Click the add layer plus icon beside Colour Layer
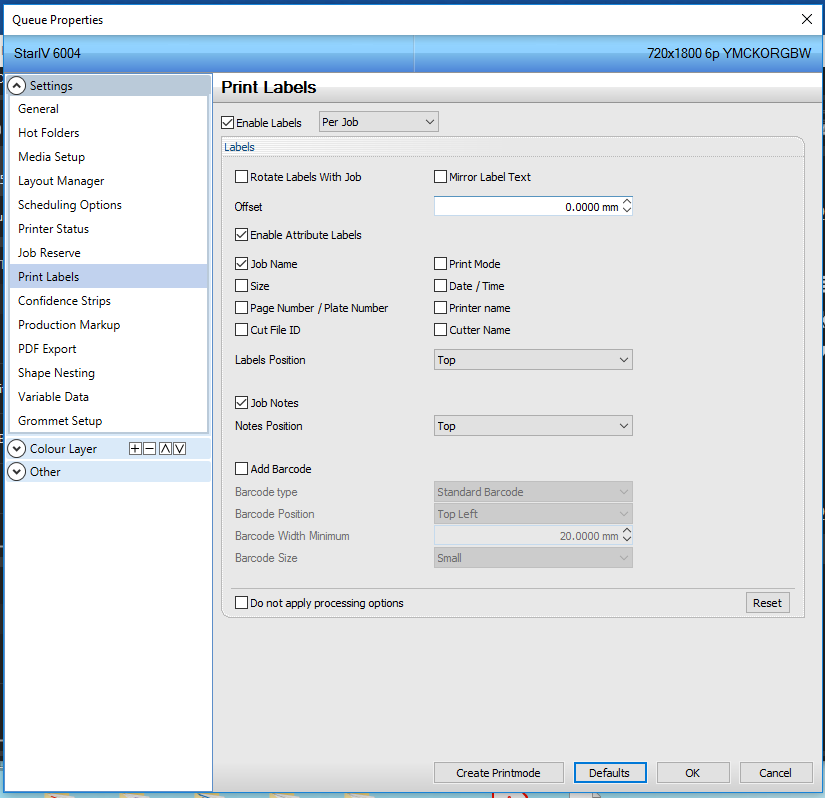 point(135,449)
